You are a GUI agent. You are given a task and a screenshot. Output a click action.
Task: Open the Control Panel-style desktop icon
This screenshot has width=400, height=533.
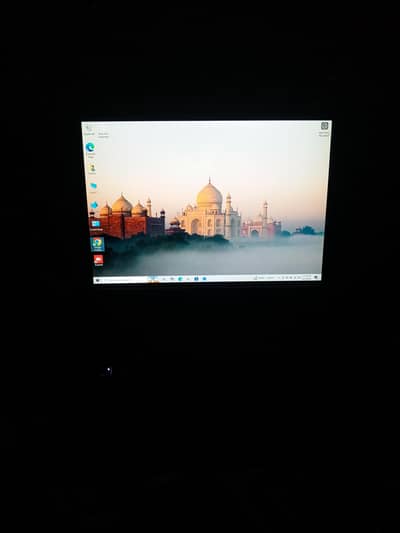pos(96,225)
